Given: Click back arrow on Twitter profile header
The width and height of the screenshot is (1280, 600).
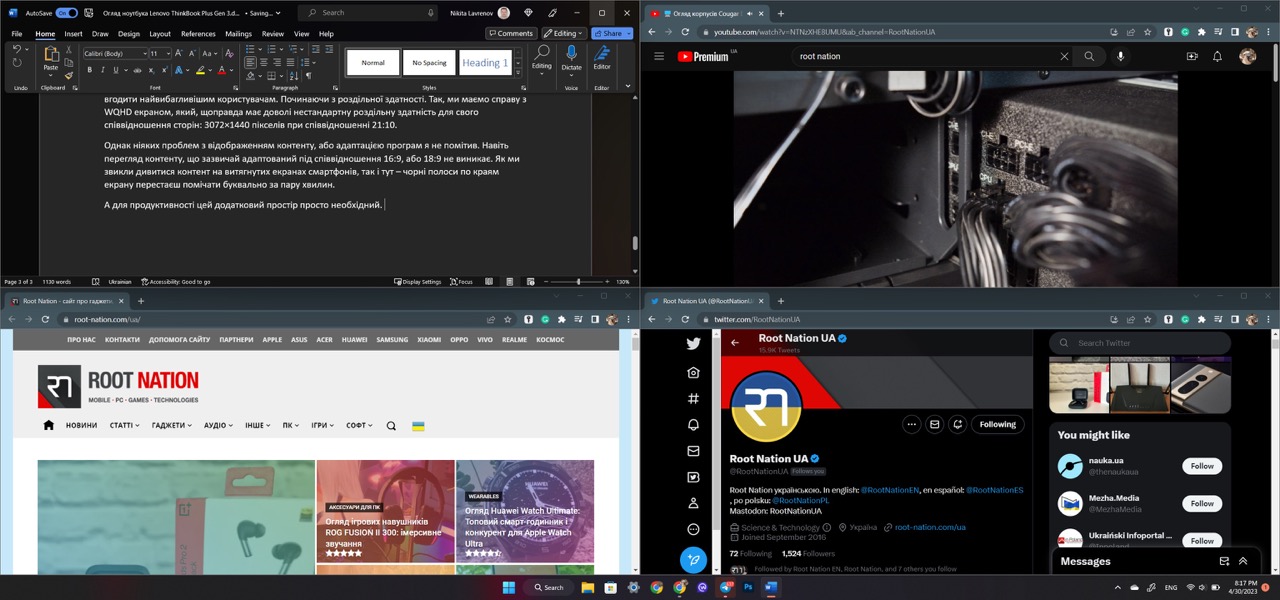Looking at the screenshot, I should tap(735, 342).
